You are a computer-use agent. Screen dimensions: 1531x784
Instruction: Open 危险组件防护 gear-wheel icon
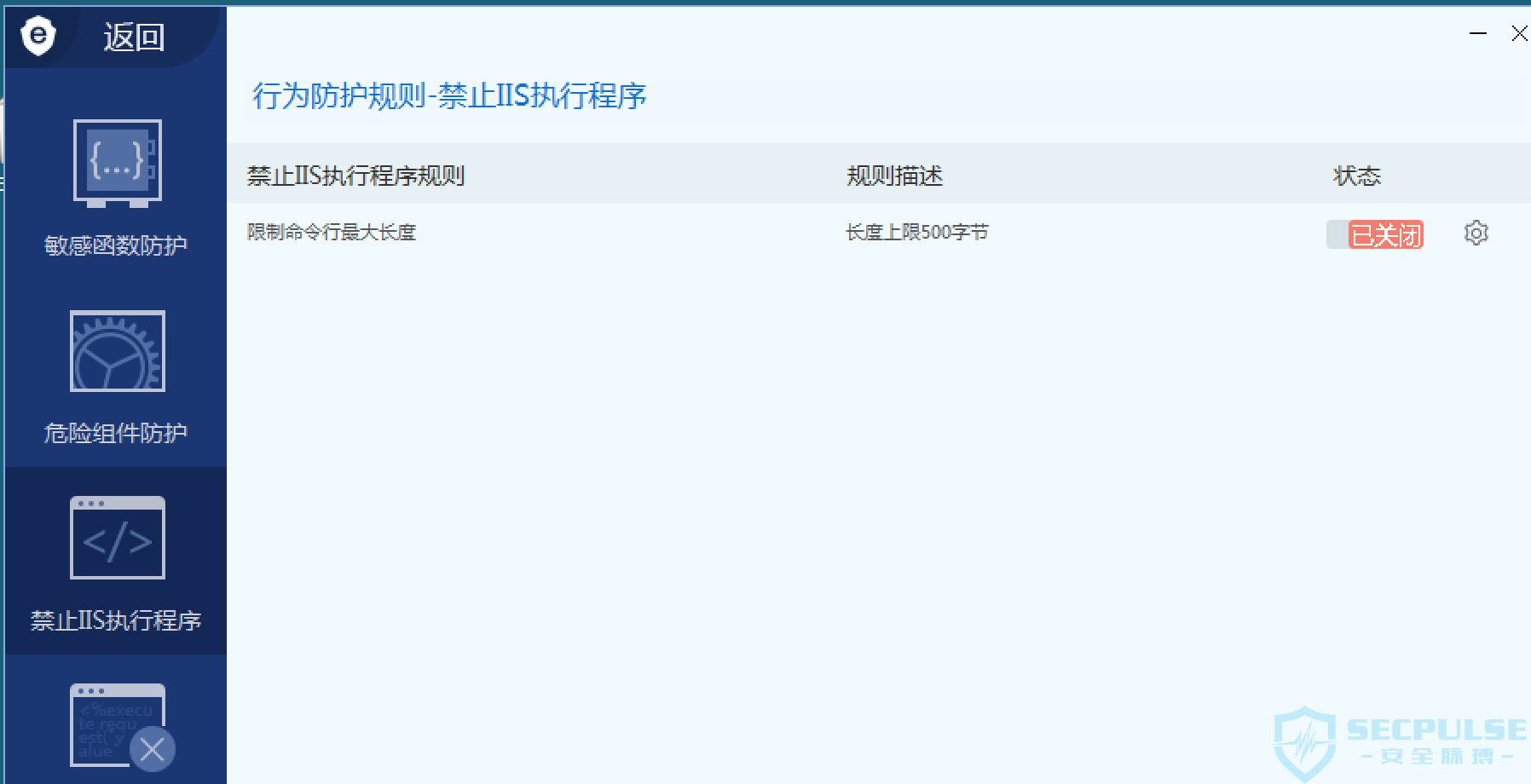[x=117, y=351]
